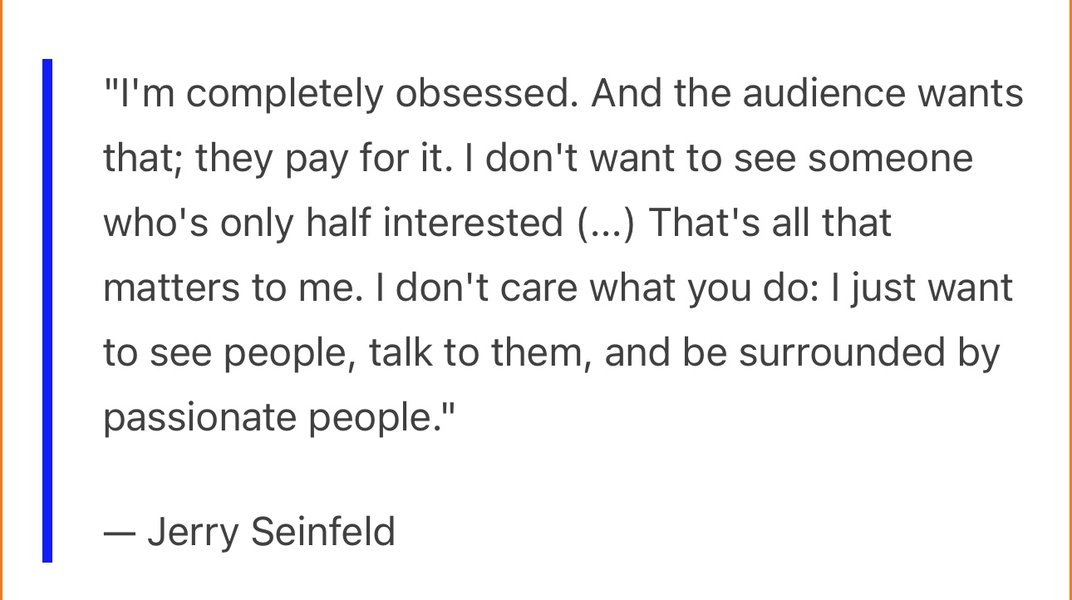The width and height of the screenshot is (1072, 600).
Task: Click the final word "people." with closing quote
Action: click(x=381, y=418)
